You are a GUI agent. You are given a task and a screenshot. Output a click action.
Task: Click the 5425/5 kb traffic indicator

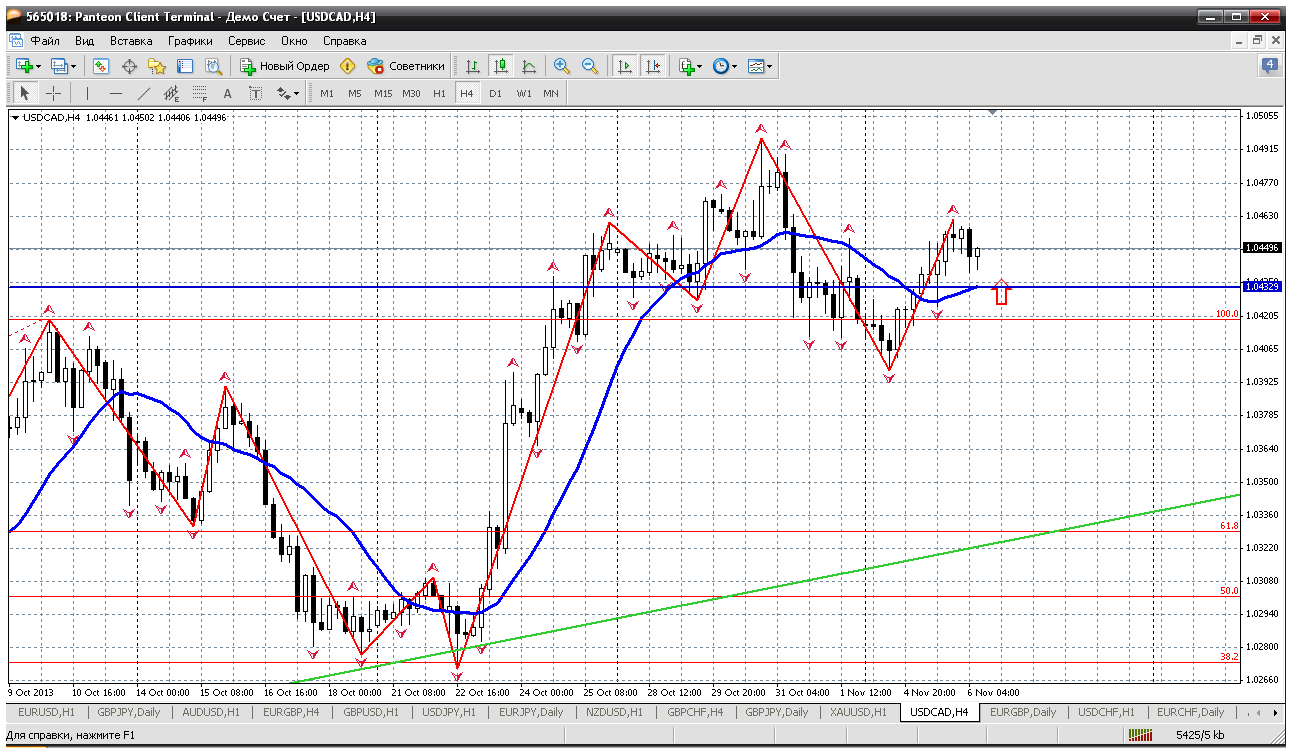(x=1200, y=736)
